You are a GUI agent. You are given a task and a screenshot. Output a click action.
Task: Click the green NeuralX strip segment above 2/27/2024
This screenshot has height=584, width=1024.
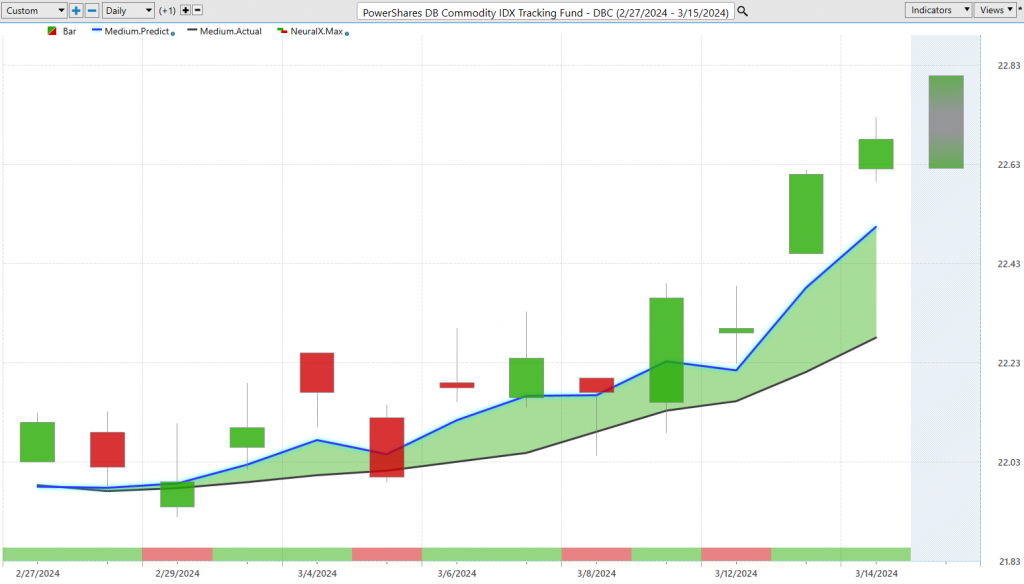[x=72, y=555]
